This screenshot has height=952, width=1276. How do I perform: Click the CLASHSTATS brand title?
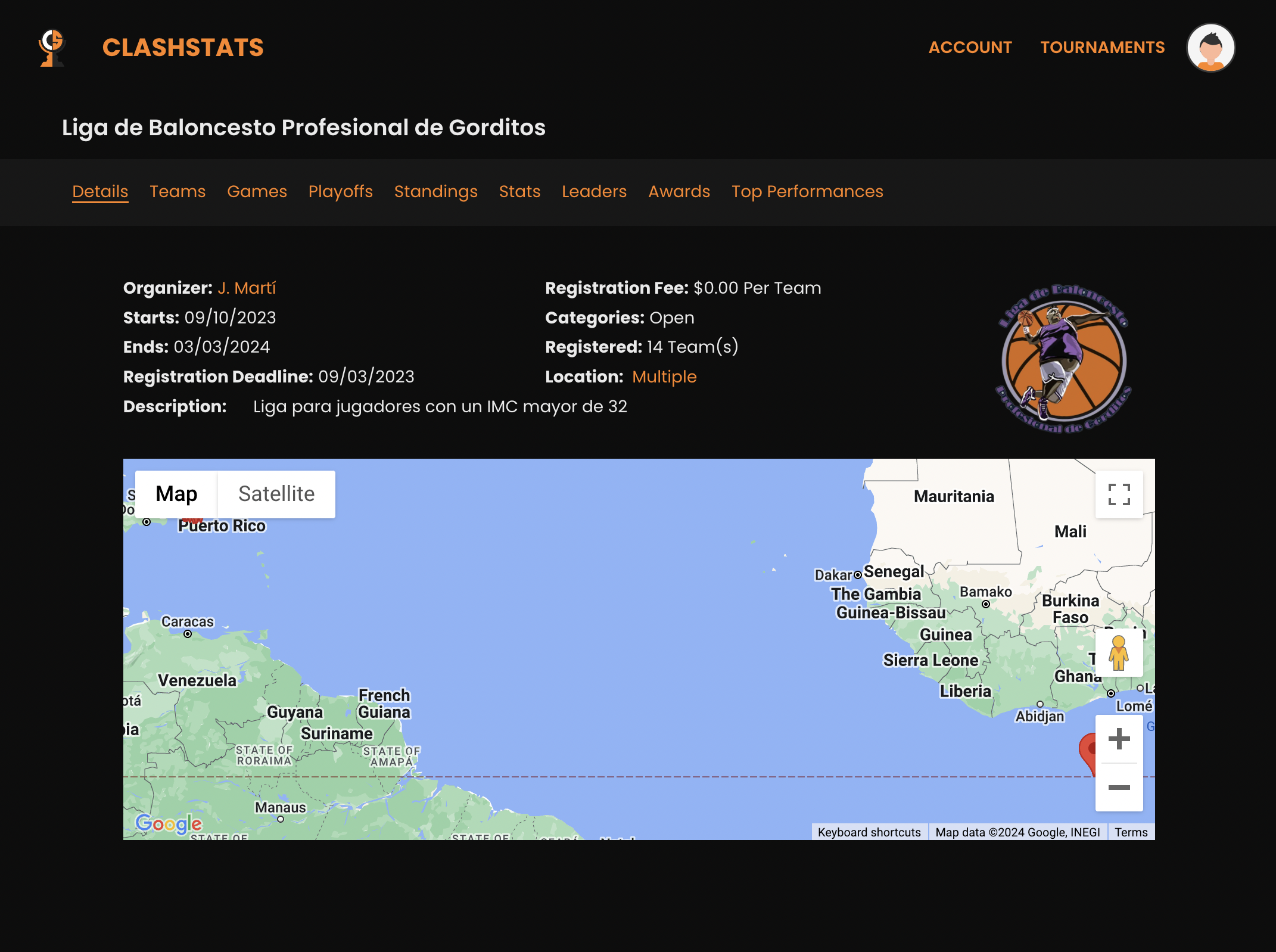[x=183, y=48]
